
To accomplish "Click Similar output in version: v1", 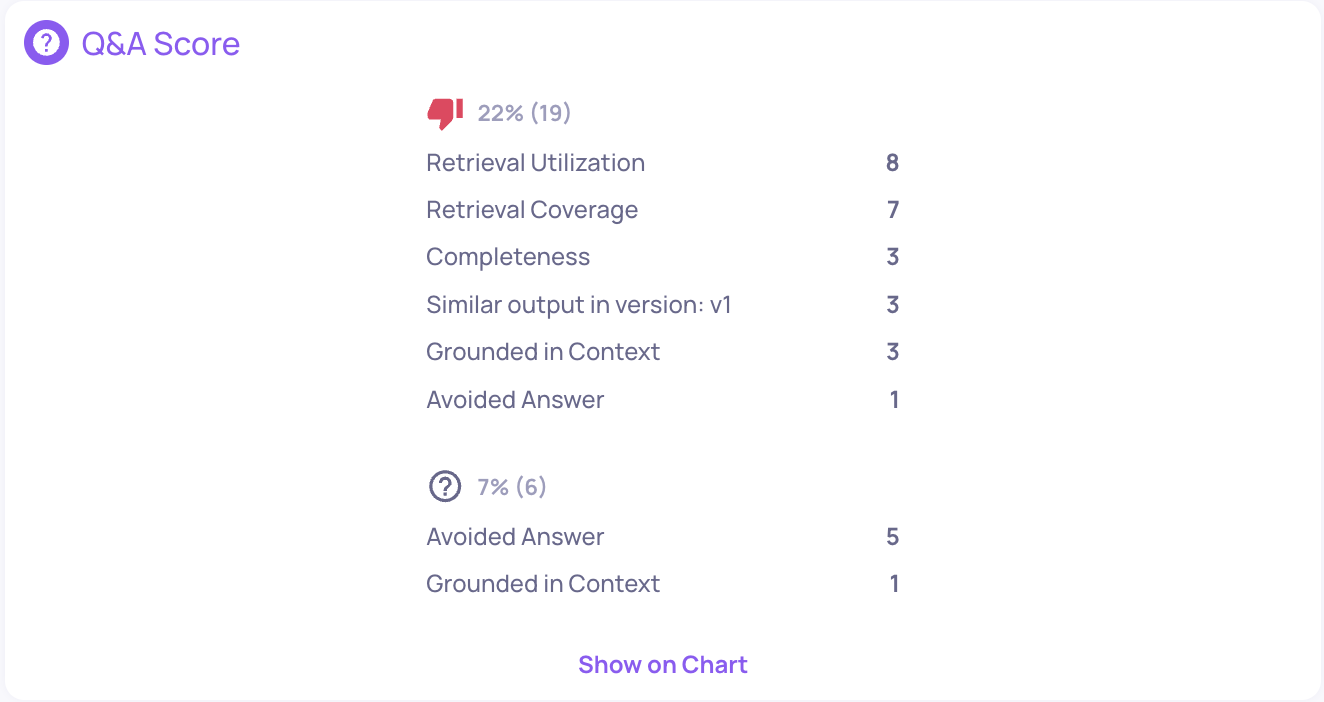I will [579, 305].
